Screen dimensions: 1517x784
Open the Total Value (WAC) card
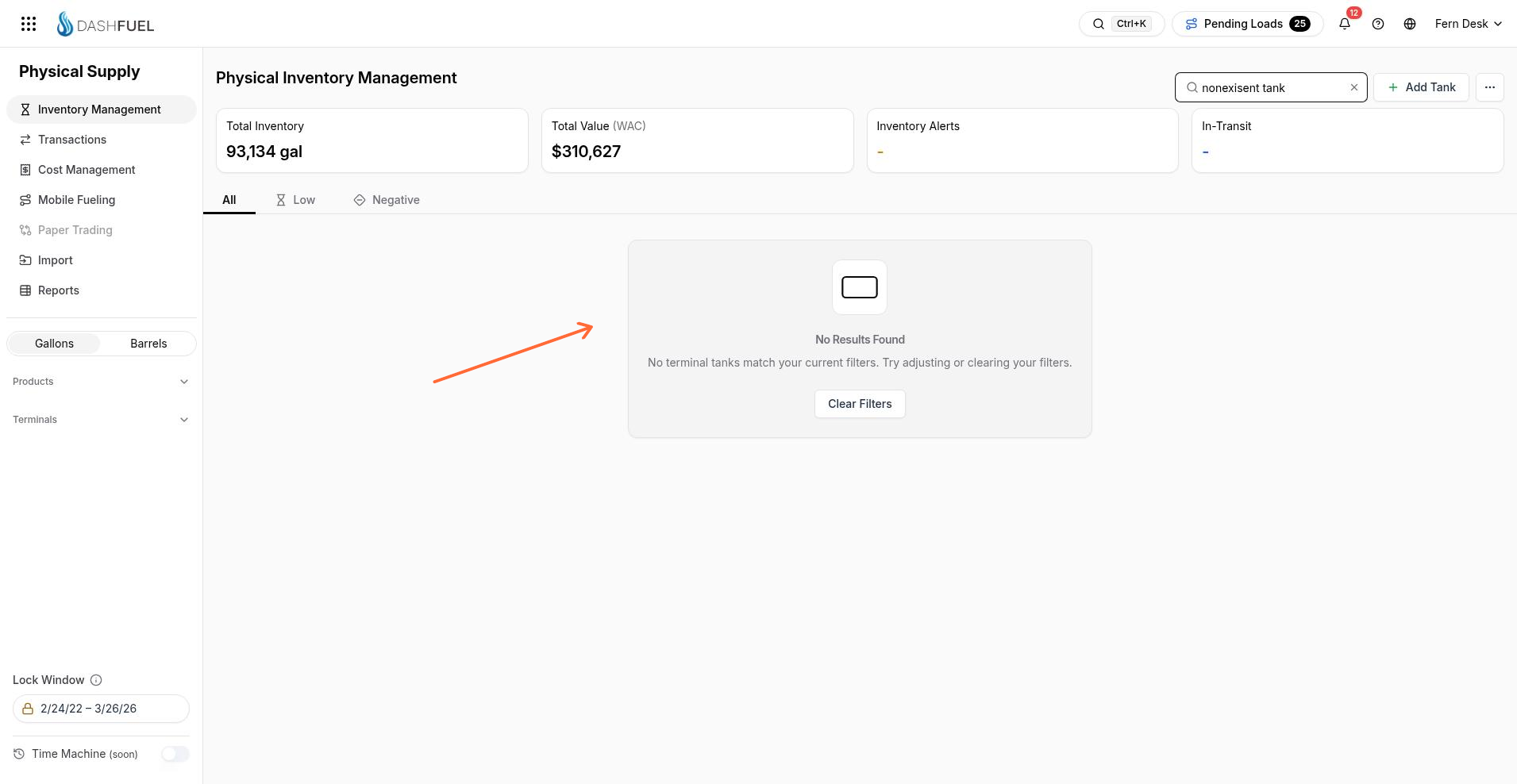(697, 140)
